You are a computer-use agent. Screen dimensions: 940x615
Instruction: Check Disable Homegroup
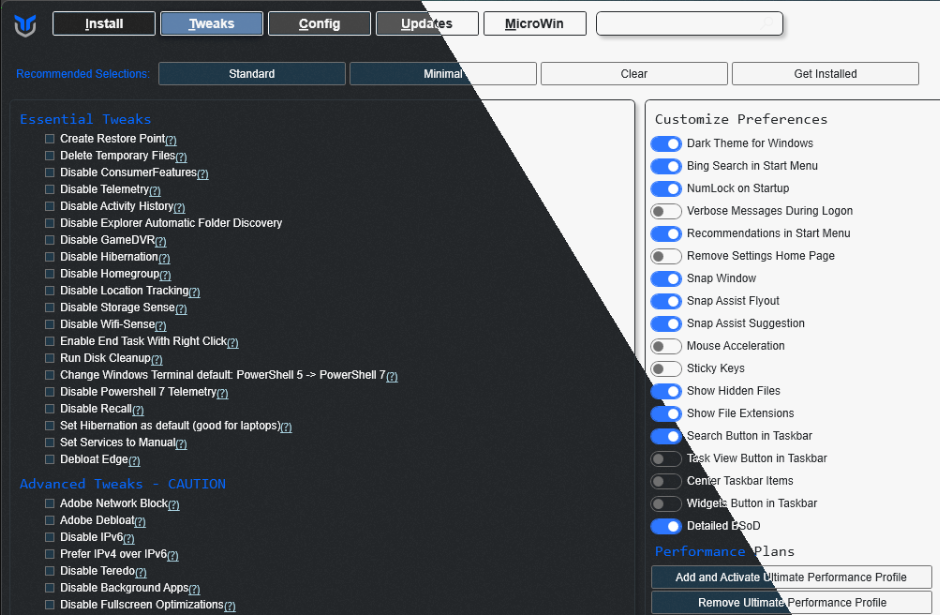click(50, 273)
